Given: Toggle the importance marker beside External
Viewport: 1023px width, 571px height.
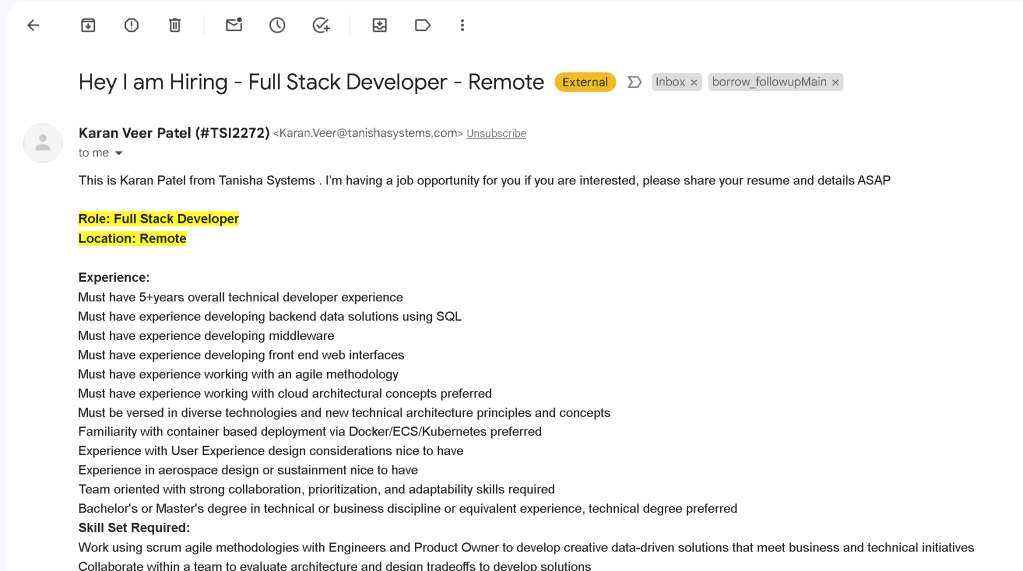Looking at the screenshot, I should [x=634, y=82].
